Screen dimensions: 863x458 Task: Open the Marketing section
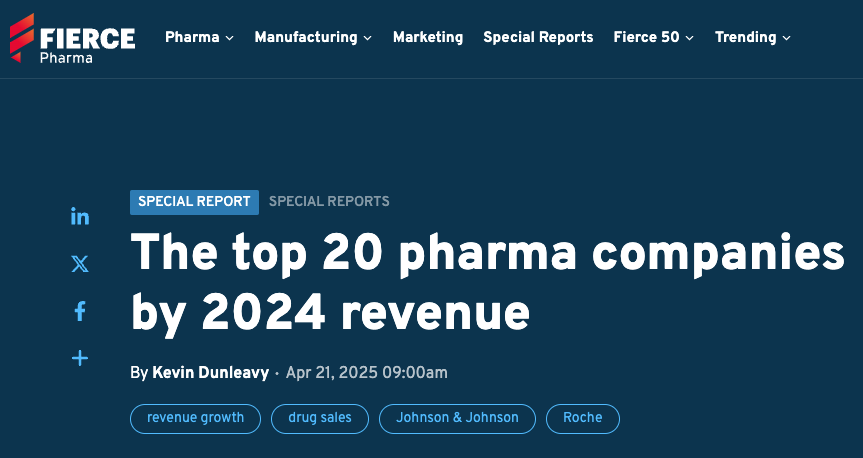point(428,37)
